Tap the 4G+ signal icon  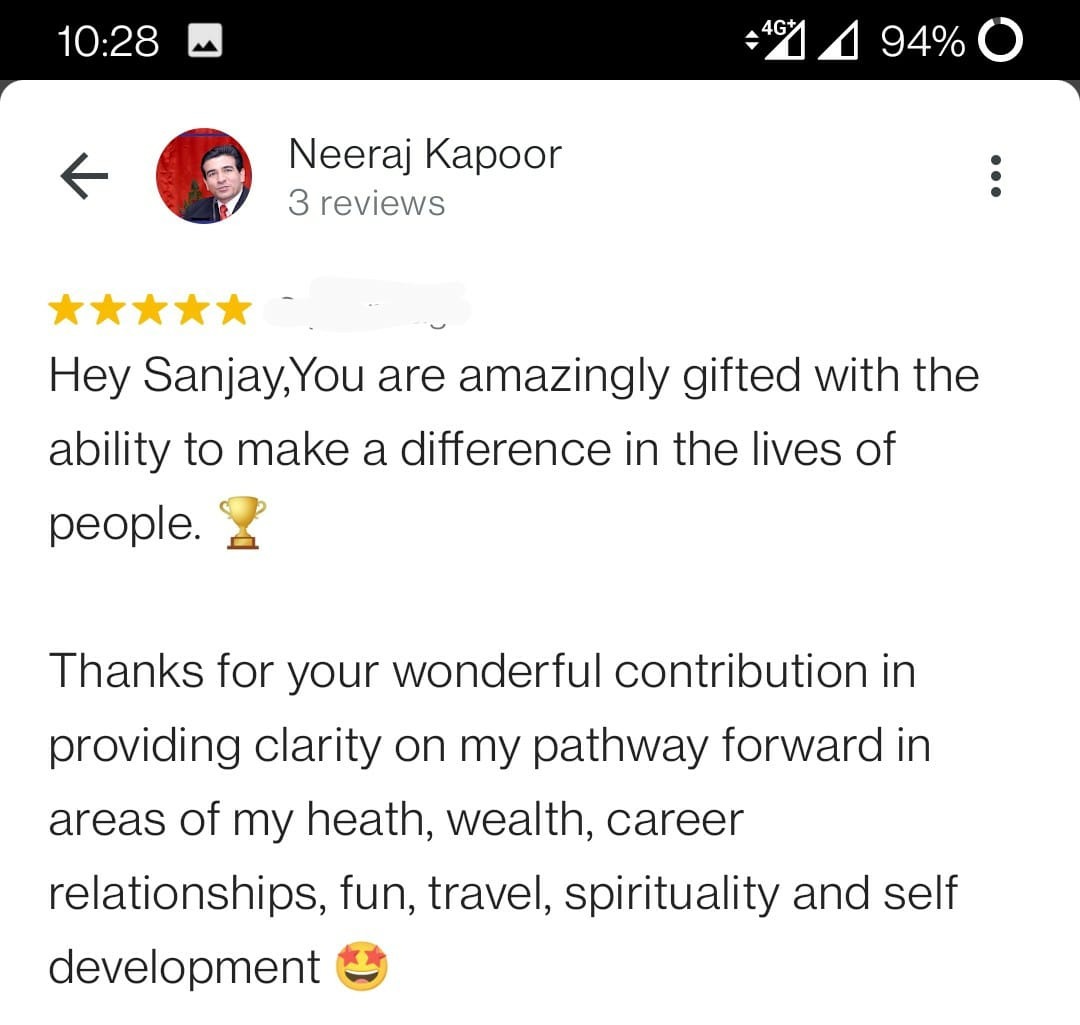[776, 40]
